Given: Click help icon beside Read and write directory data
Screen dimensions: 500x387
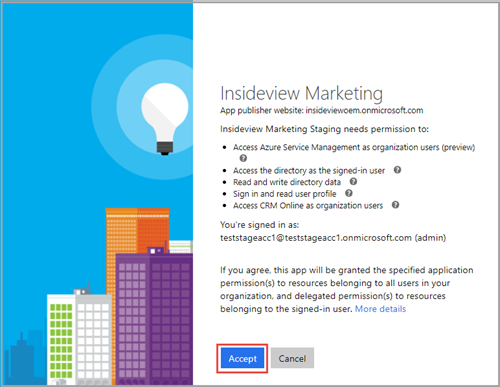Looking at the screenshot, I should [353, 182].
